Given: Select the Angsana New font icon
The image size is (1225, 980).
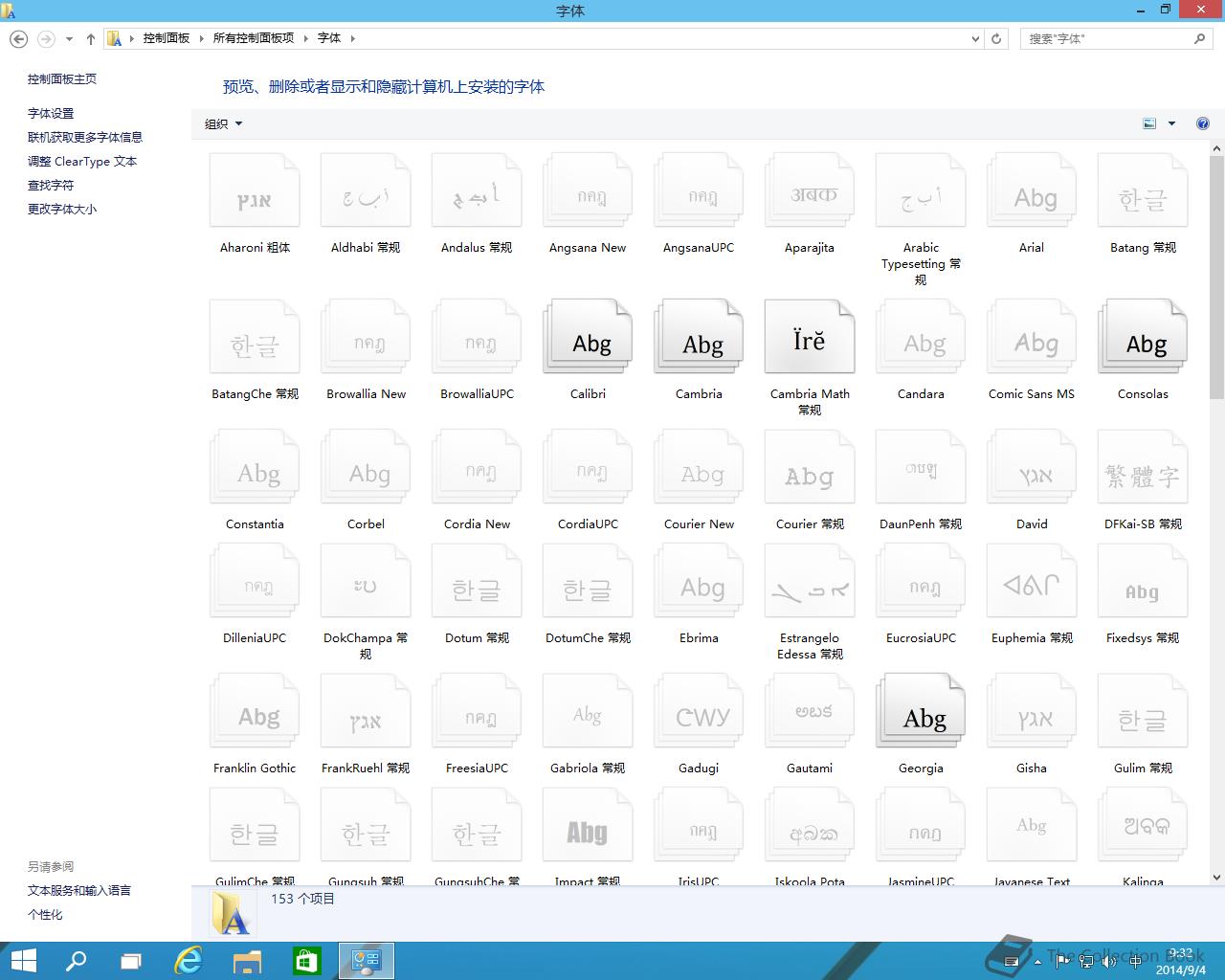Looking at the screenshot, I should (588, 190).
